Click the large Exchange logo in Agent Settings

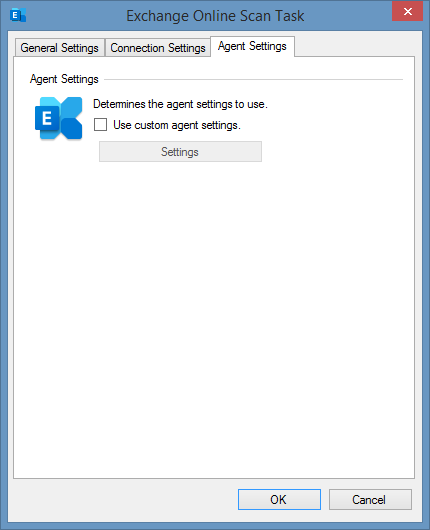(x=58, y=118)
